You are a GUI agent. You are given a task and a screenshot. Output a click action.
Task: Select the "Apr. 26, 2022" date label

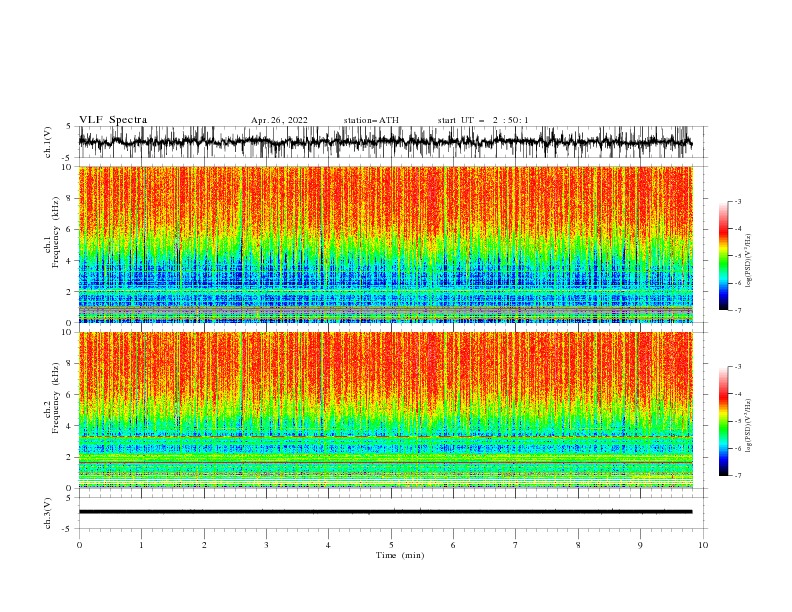(279, 120)
